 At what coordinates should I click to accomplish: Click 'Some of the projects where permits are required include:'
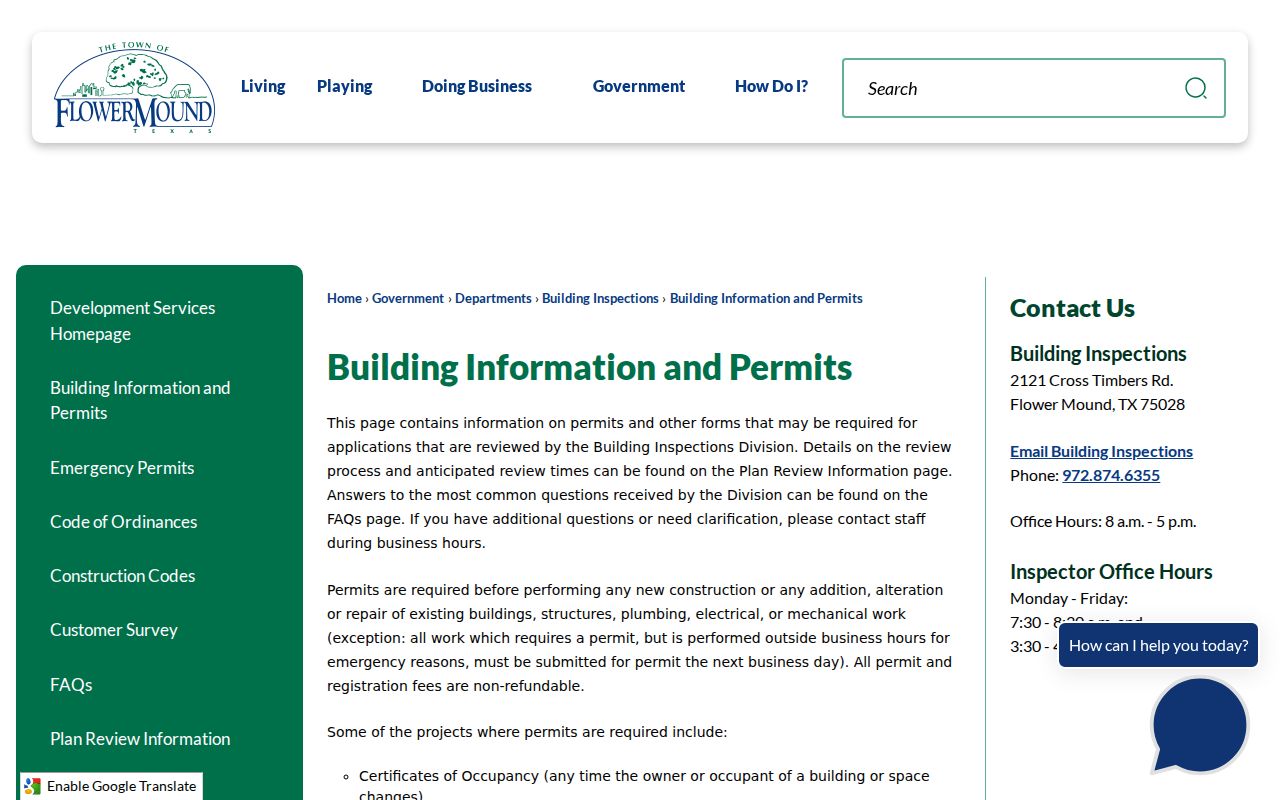[527, 732]
